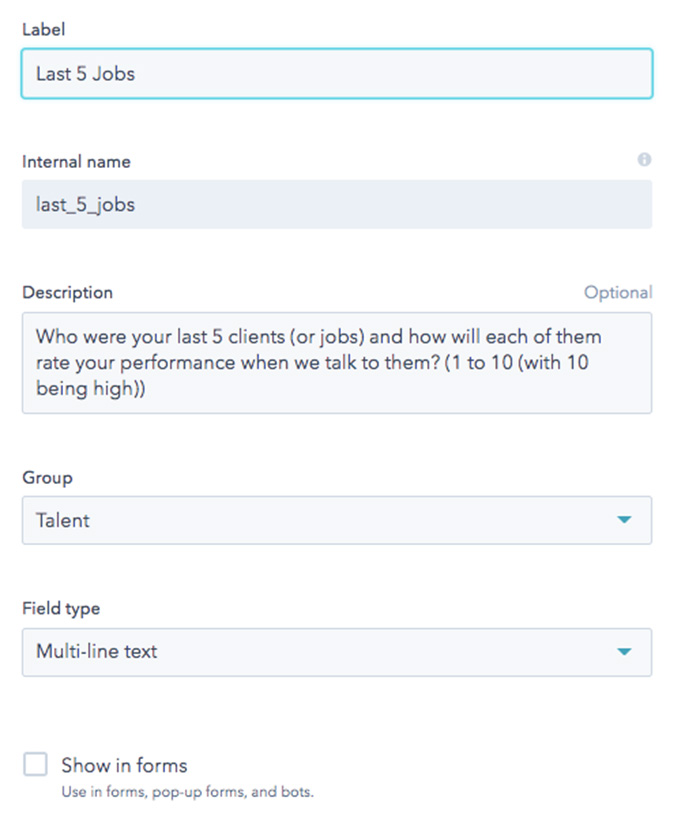Open the Group dropdown arrow
Screen dimensions: 700x839
coord(624,520)
